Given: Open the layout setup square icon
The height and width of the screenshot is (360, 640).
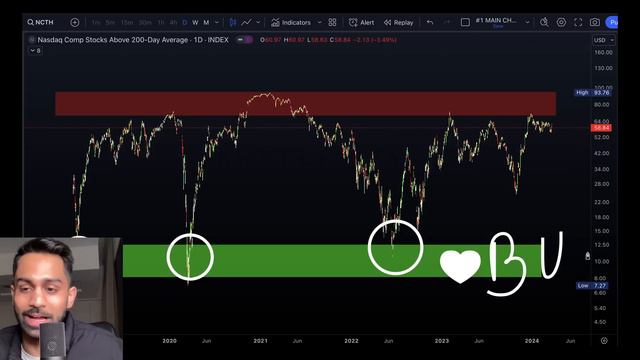Looking at the screenshot, I should 465,22.
